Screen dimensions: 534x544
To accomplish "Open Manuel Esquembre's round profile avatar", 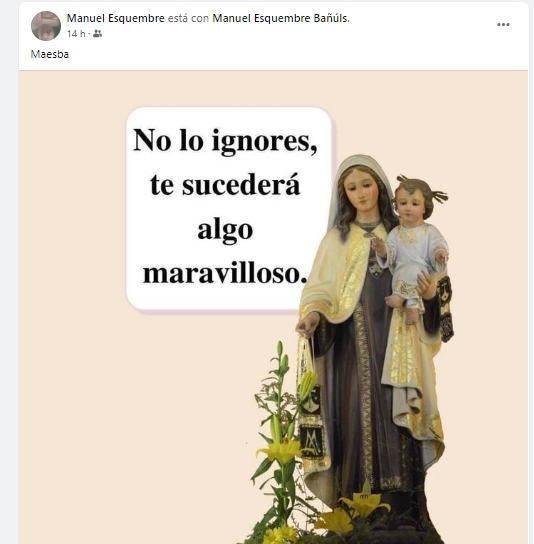I will pos(46,26).
